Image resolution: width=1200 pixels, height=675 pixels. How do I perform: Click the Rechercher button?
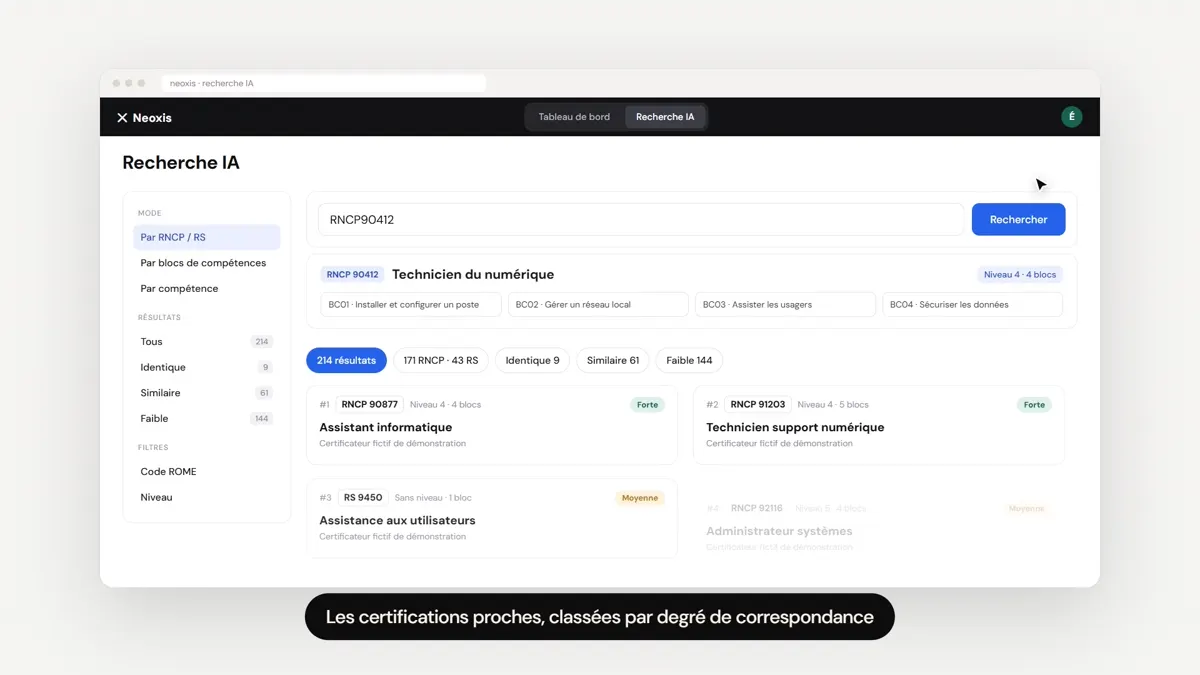1018,220
